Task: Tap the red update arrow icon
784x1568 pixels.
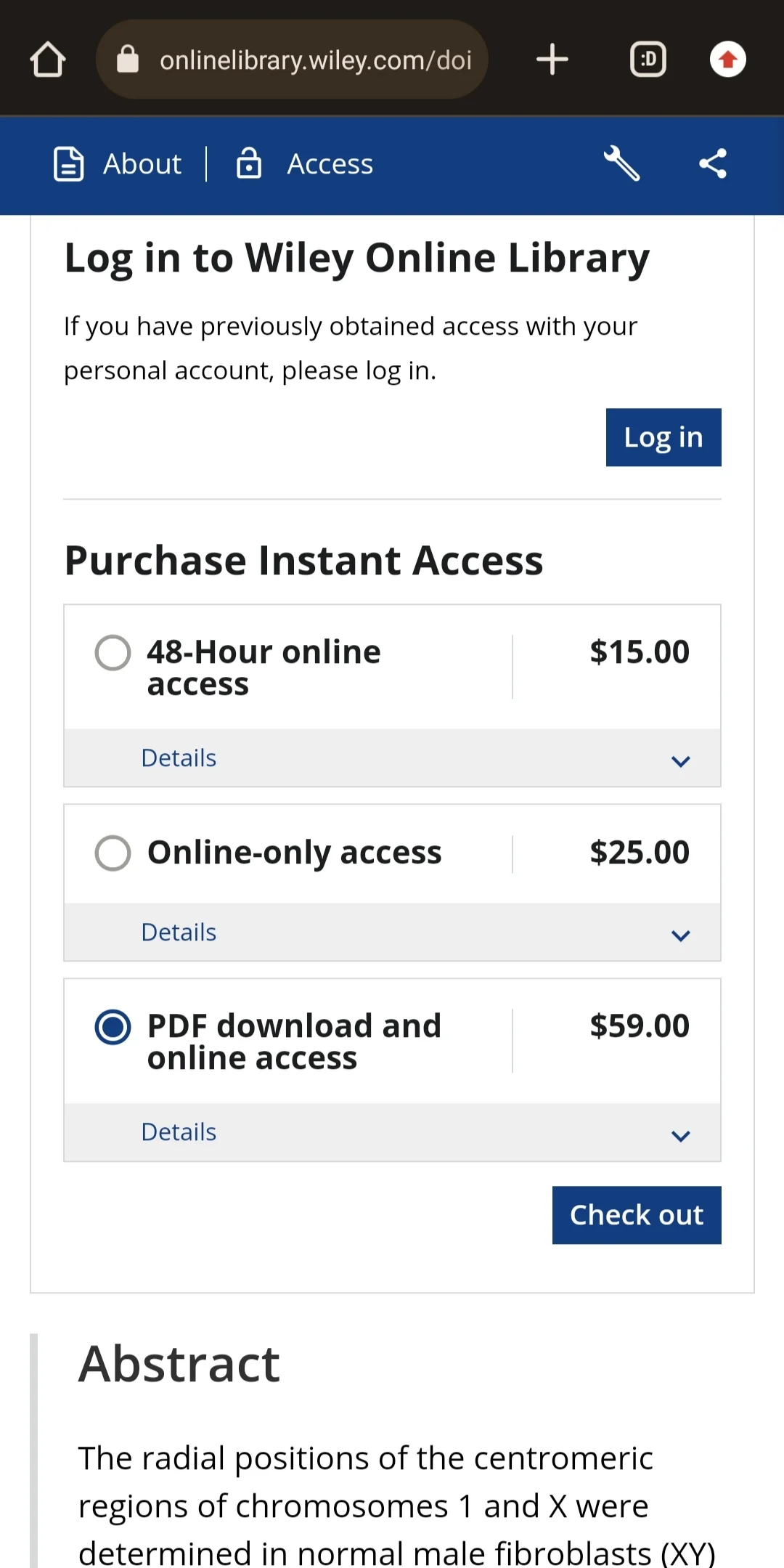Action: tap(727, 60)
